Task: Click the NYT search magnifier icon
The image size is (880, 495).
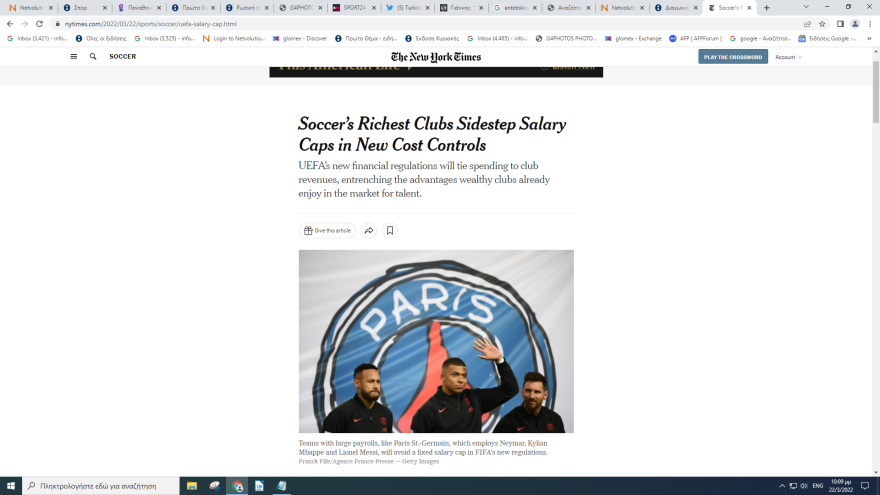Action: pos(93,57)
